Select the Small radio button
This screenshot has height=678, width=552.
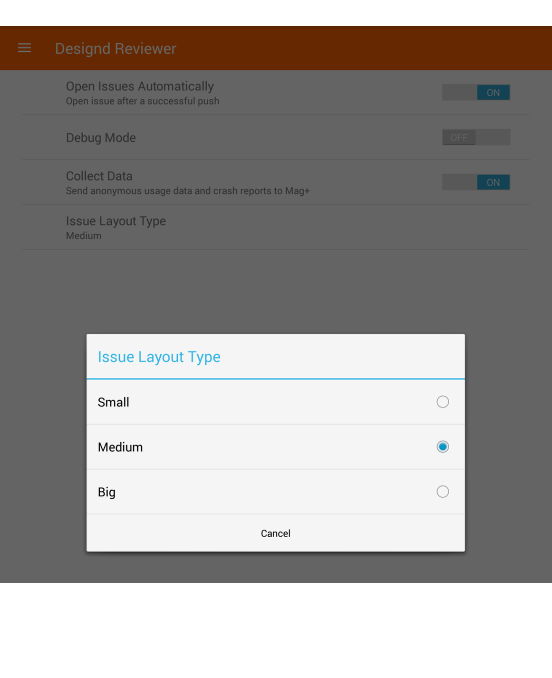[442, 402]
